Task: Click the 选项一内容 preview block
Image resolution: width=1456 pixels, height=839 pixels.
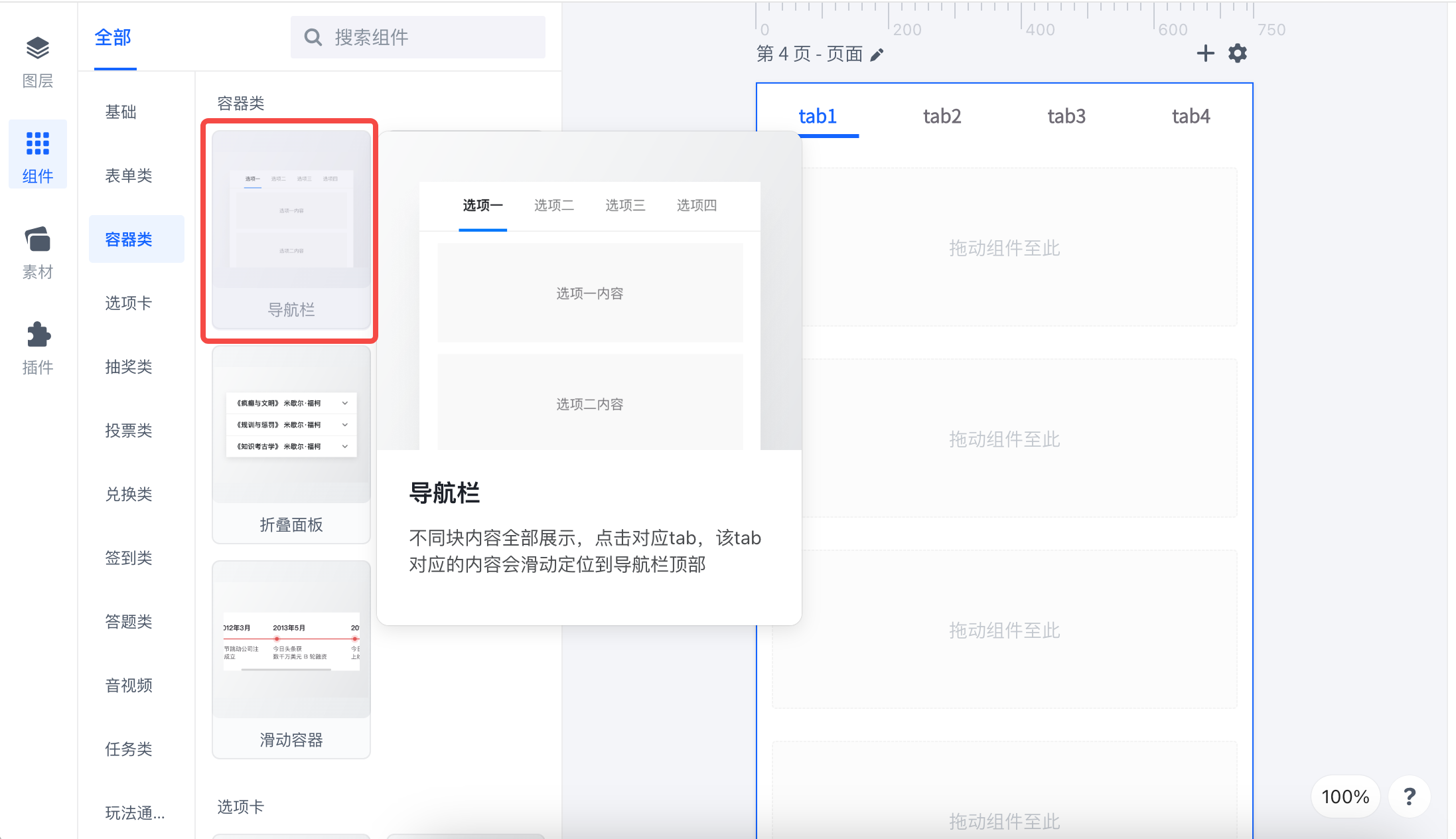Action: pos(590,293)
